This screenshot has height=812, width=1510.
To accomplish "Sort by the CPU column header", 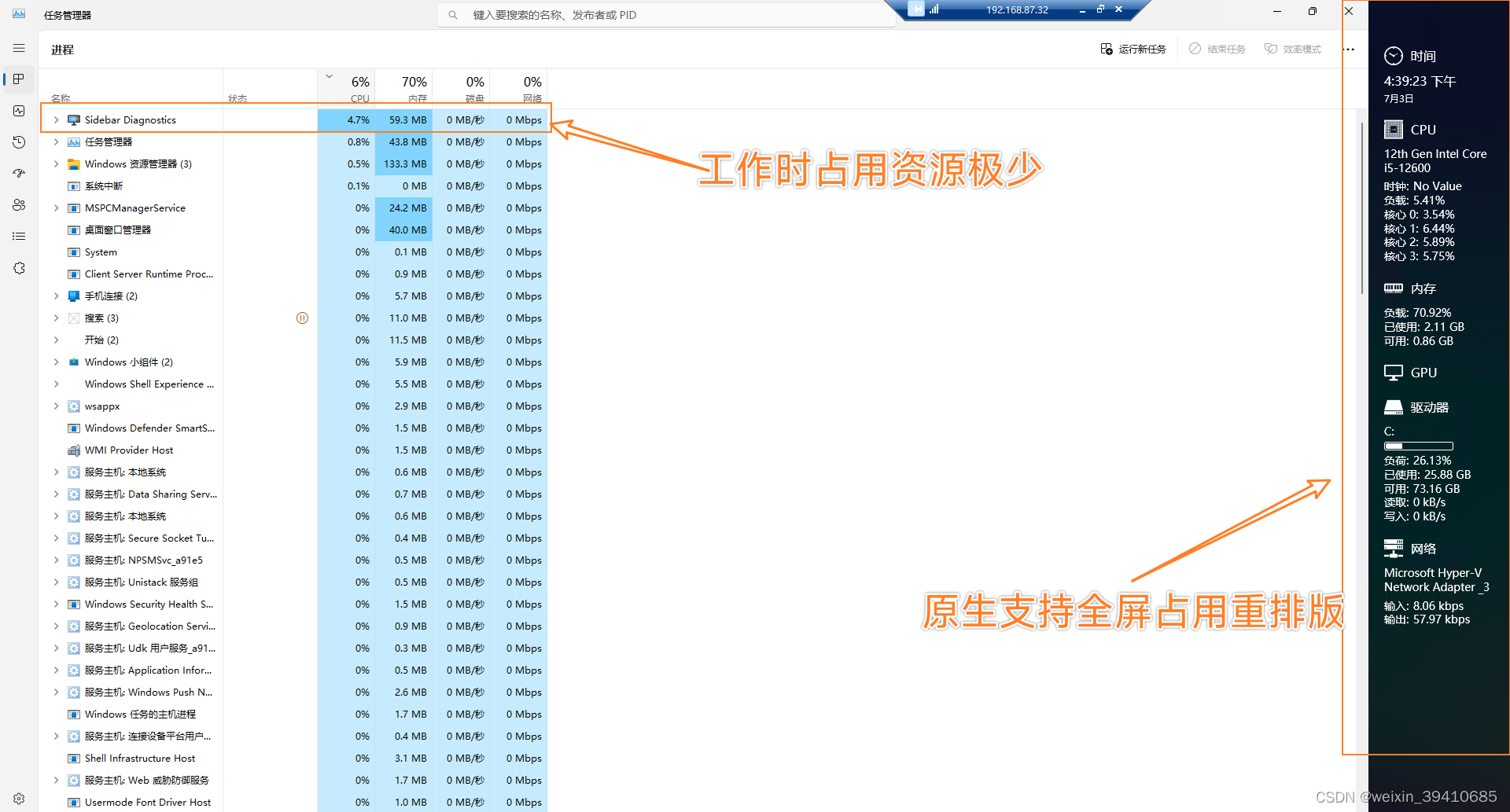I will point(346,88).
